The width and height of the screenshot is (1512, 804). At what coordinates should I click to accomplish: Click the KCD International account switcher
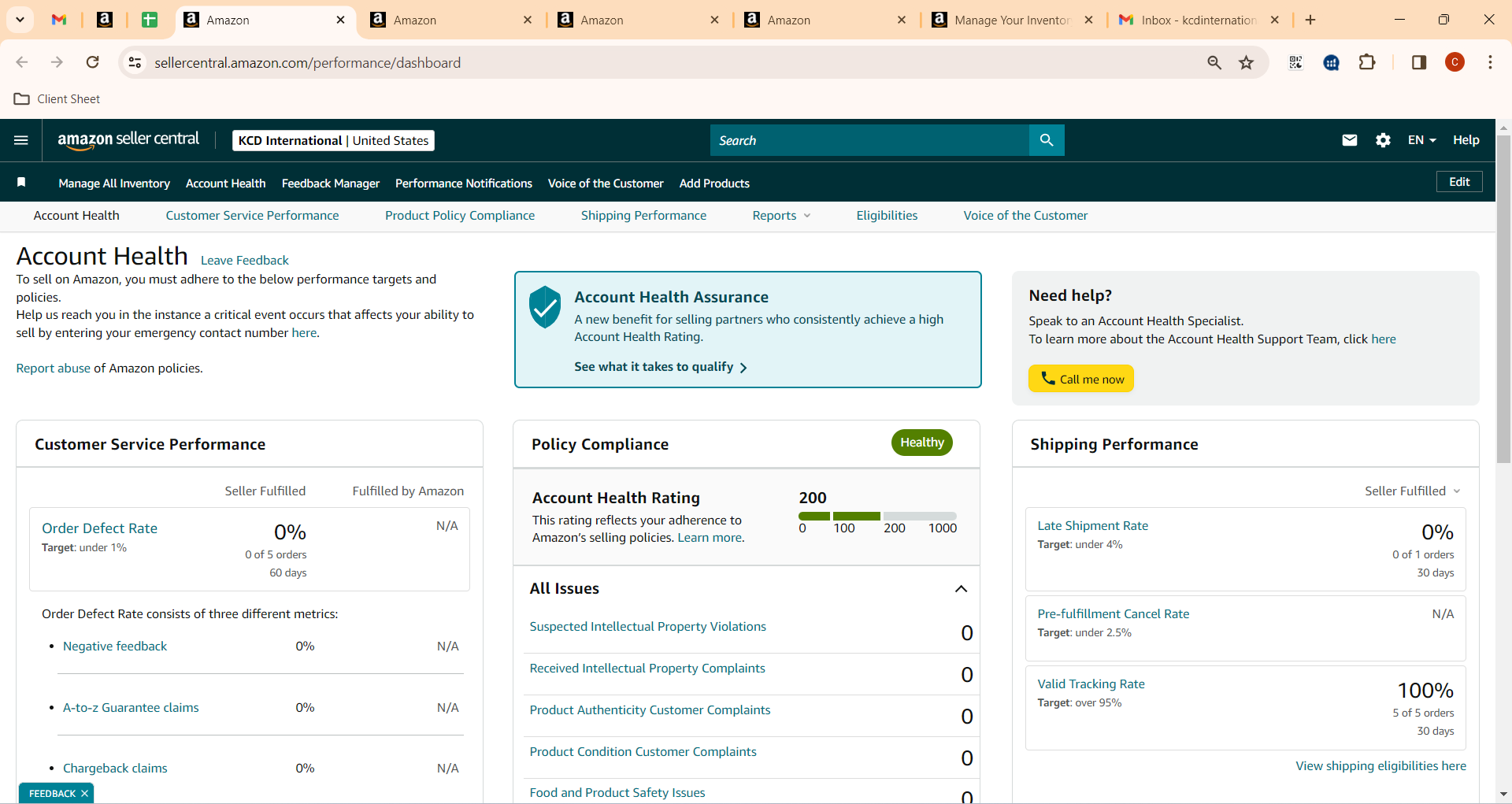click(x=333, y=140)
